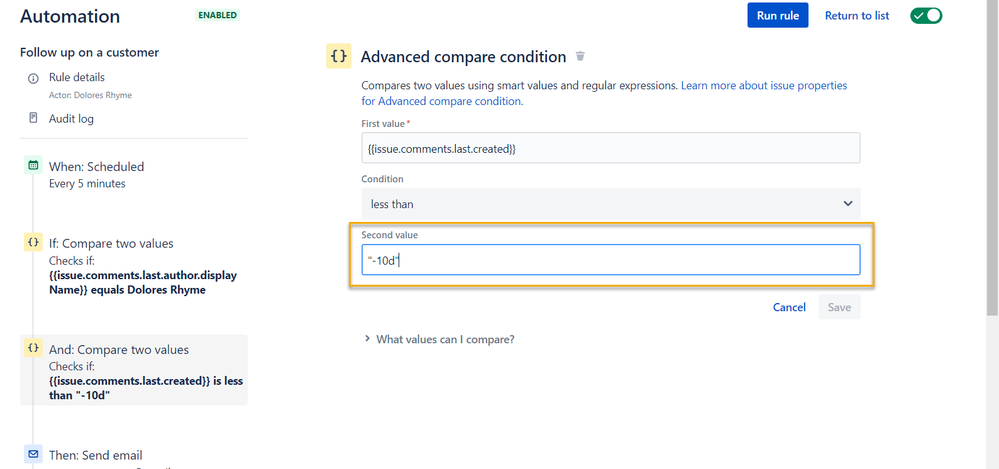999x469 pixels.
Task: Click the Rule details info icon
Action: coord(33,78)
